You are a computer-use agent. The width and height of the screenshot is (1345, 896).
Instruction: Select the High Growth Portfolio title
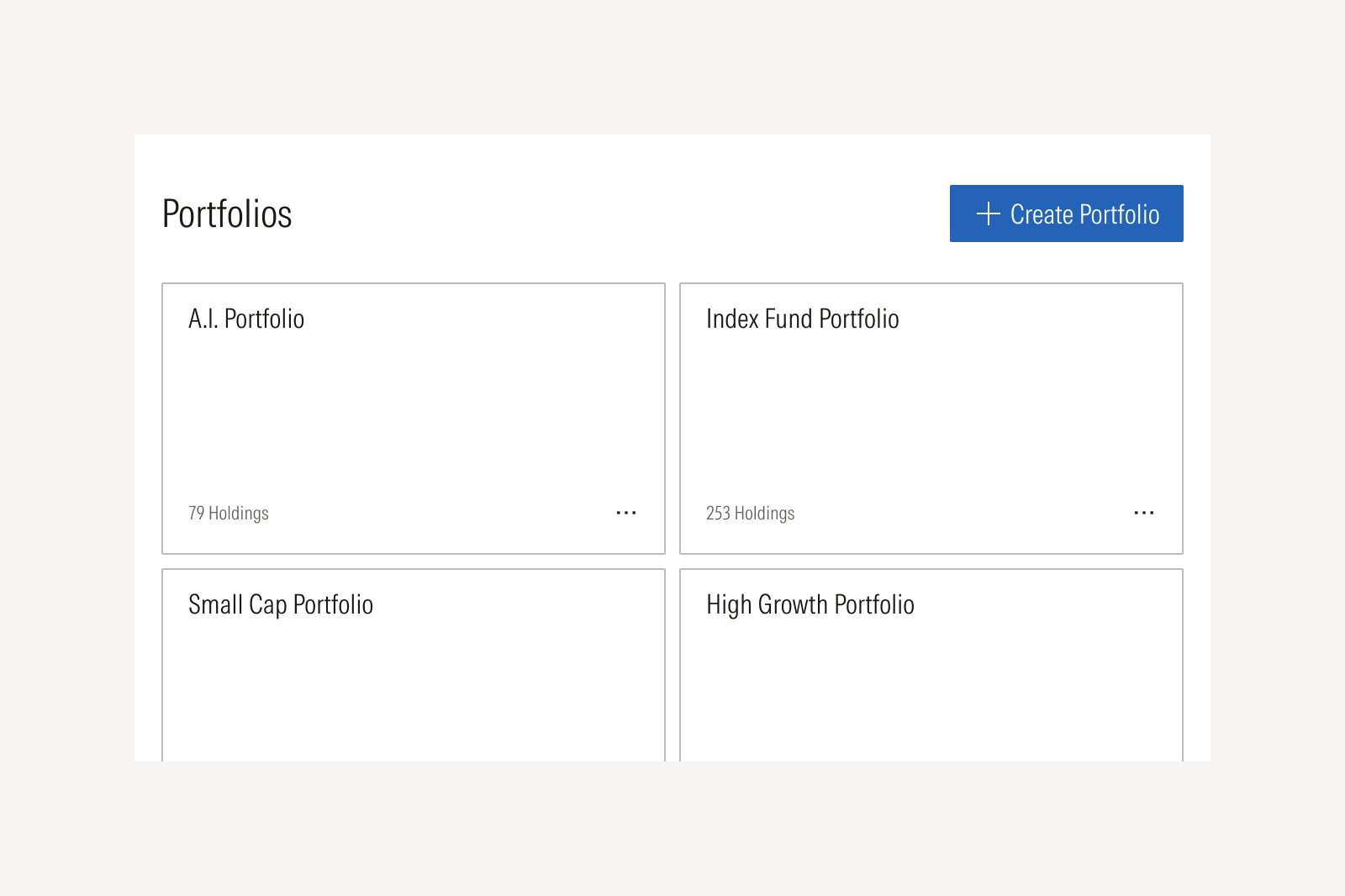point(810,605)
